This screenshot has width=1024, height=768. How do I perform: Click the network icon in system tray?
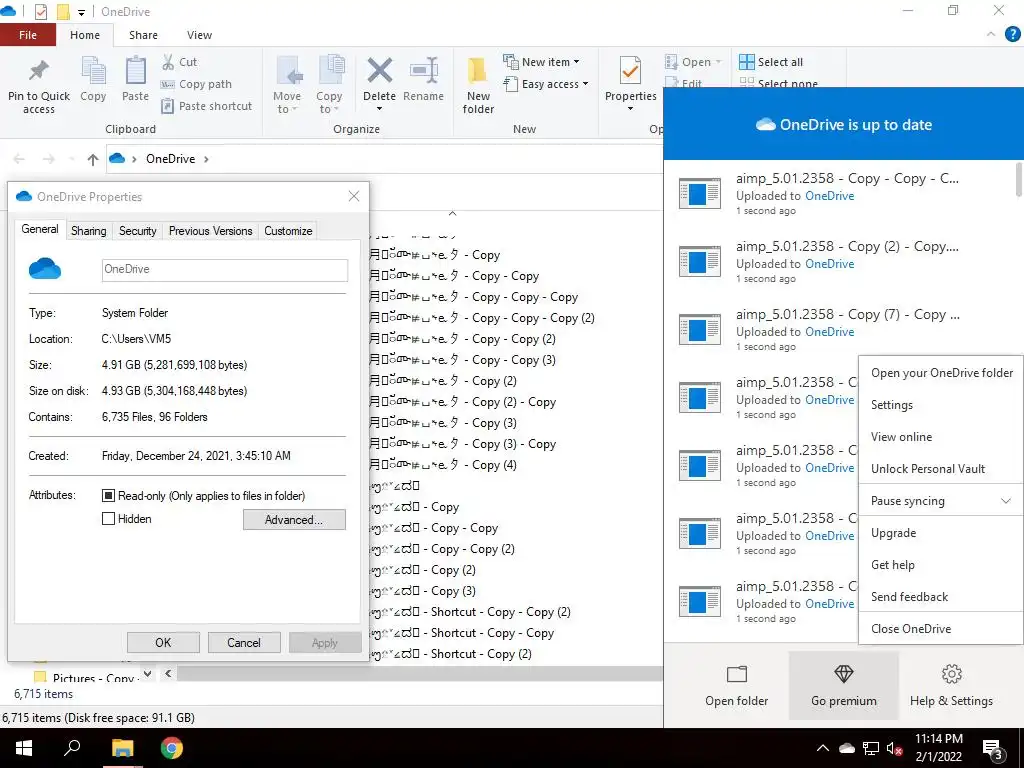(x=871, y=748)
